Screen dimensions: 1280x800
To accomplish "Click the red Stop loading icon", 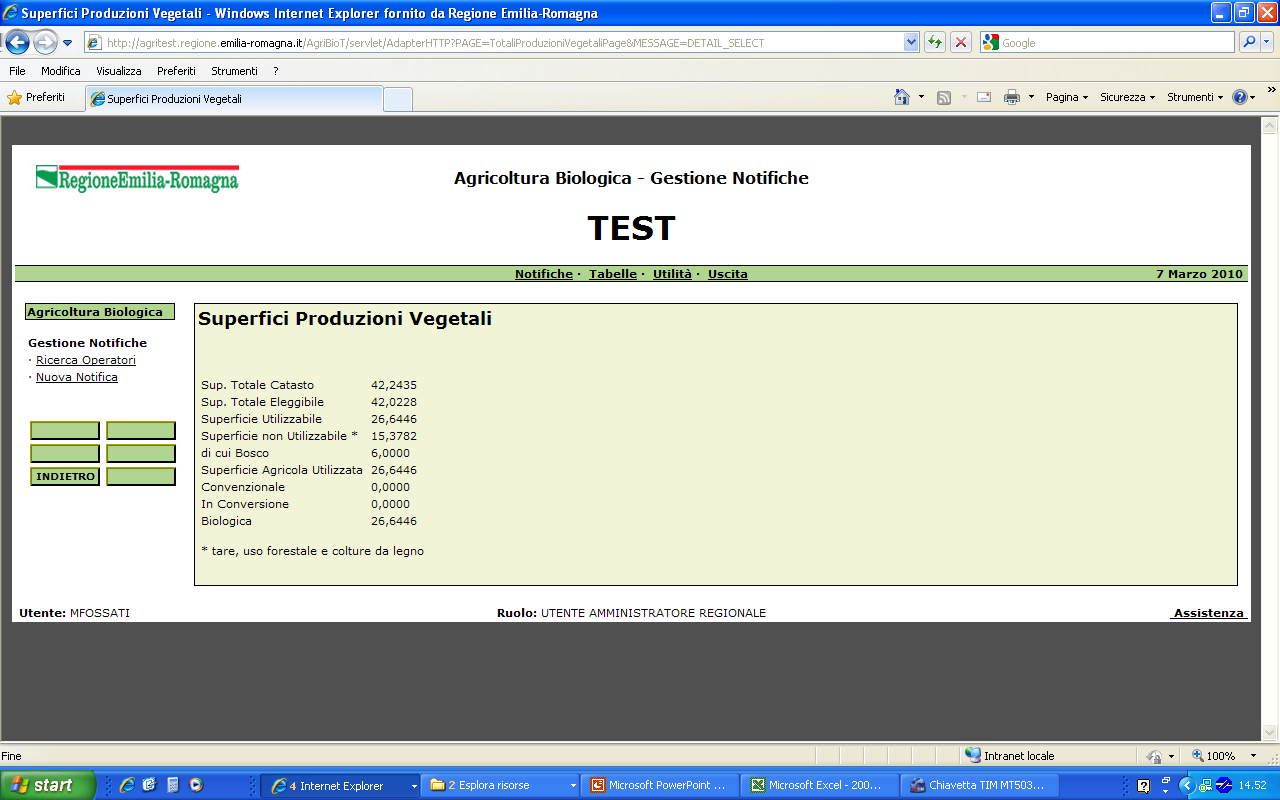I will point(961,43).
